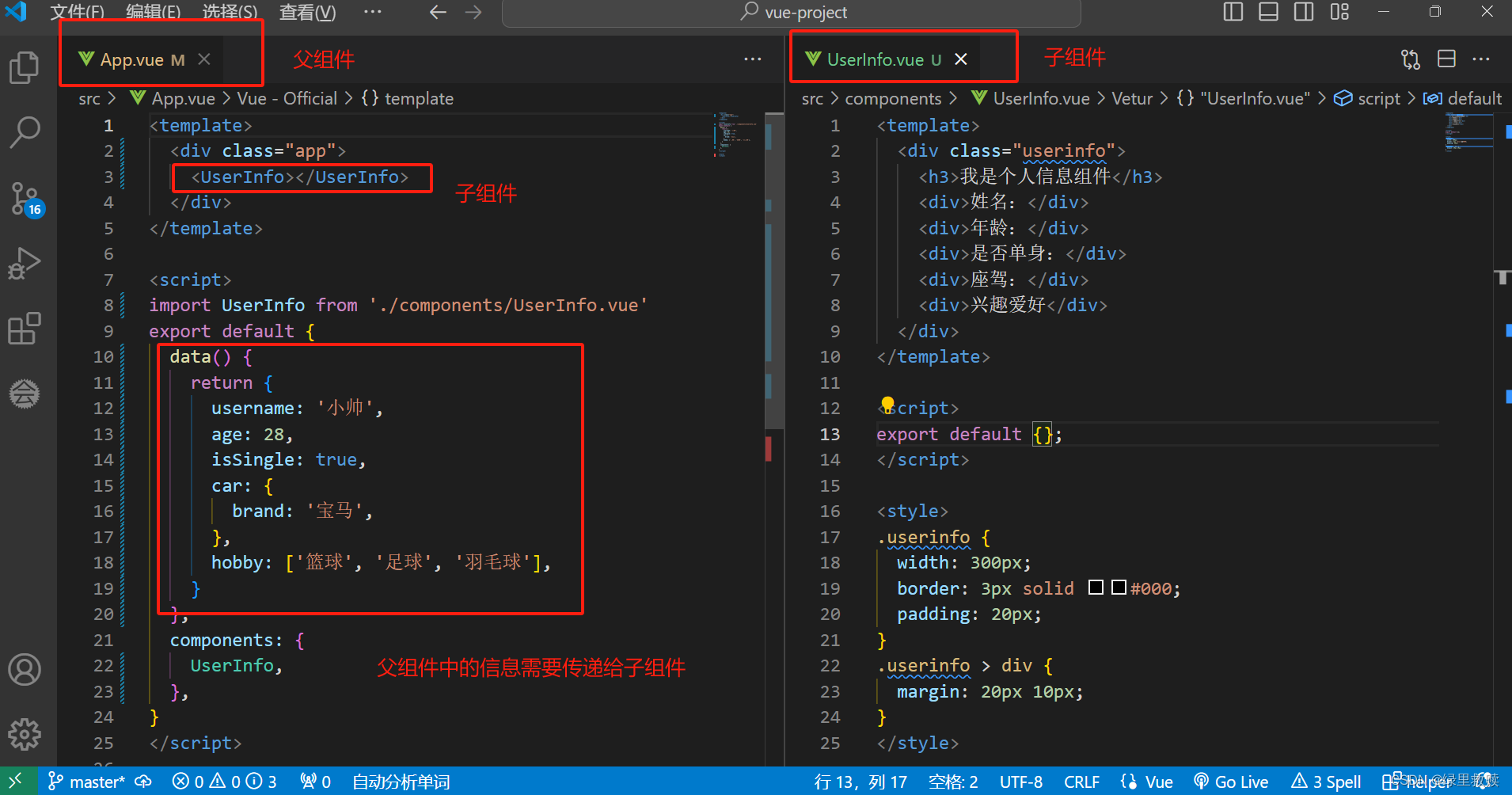The width and height of the screenshot is (1512, 795).
Task: Click 'components' breadcrumb in right editor
Action: point(893,98)
